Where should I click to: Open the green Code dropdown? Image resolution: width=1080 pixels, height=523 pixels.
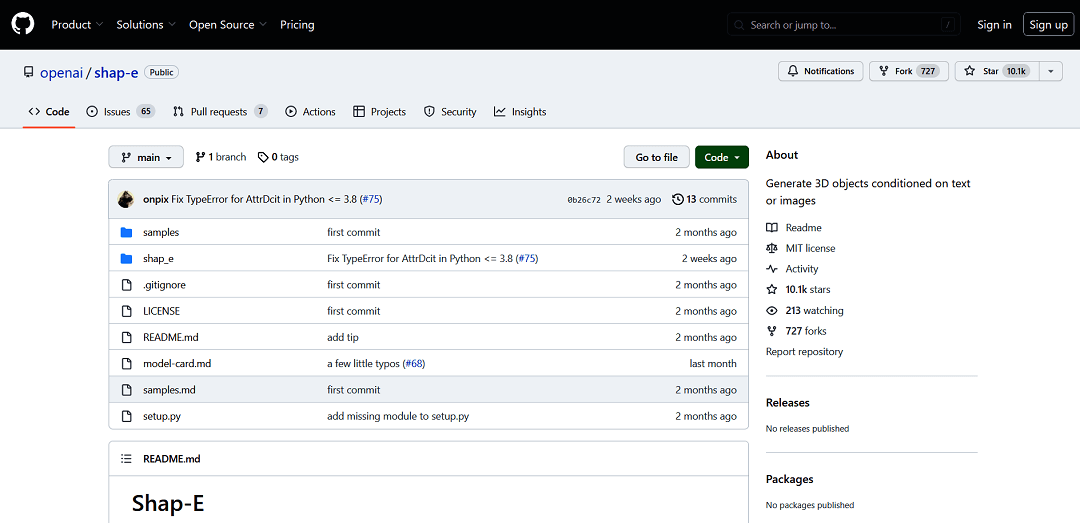click(x=721, y=157)
